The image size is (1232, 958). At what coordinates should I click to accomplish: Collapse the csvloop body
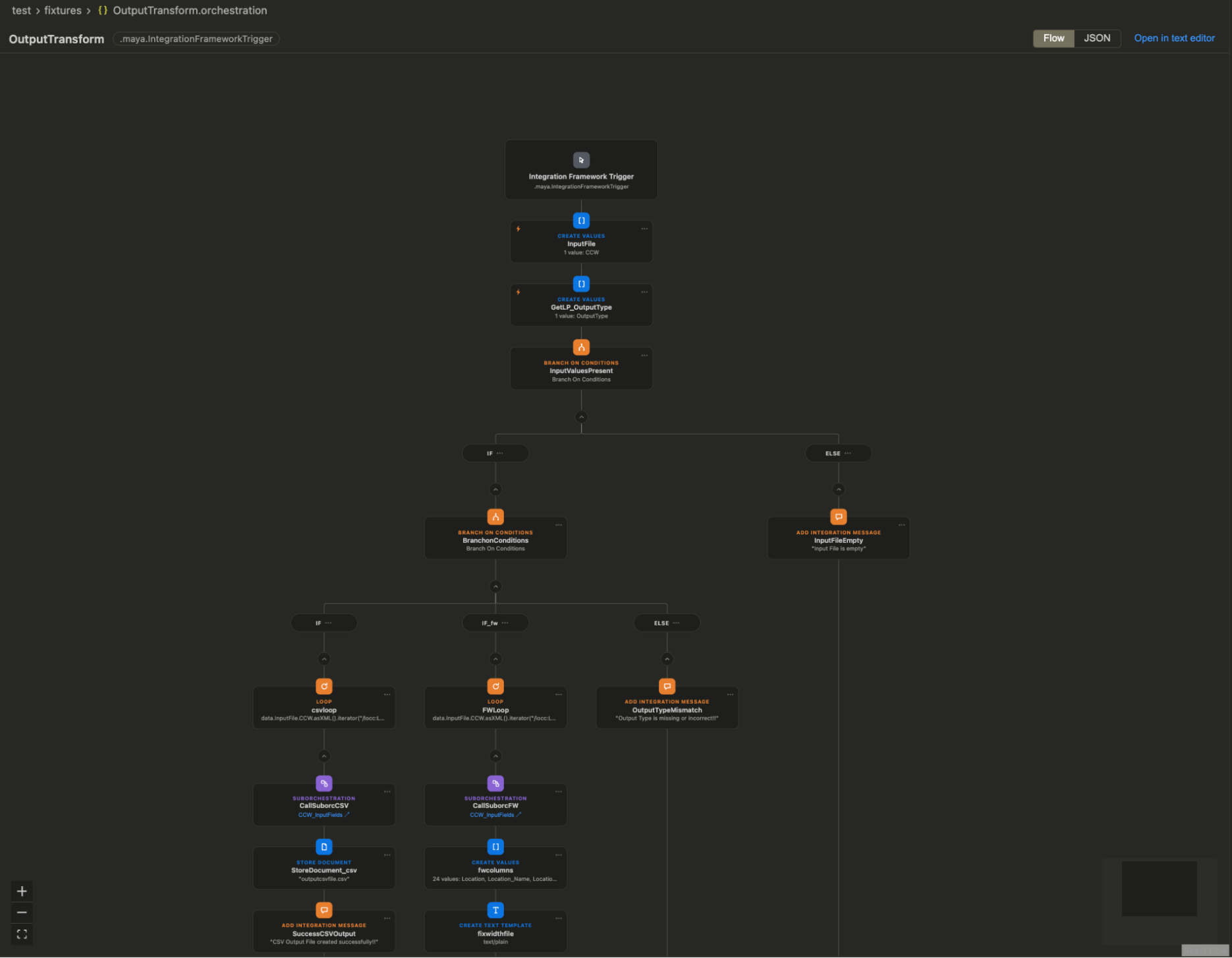coord(324,756)
